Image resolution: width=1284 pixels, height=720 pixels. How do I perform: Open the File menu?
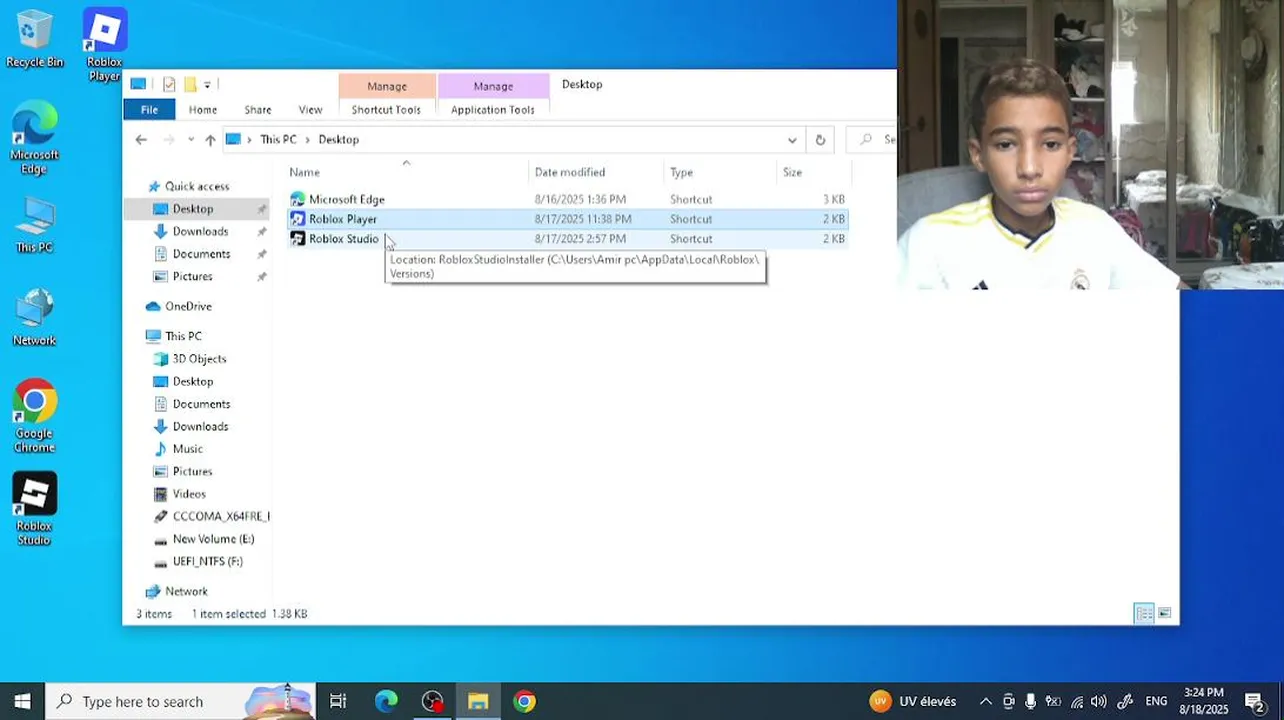tap(149, 110)
